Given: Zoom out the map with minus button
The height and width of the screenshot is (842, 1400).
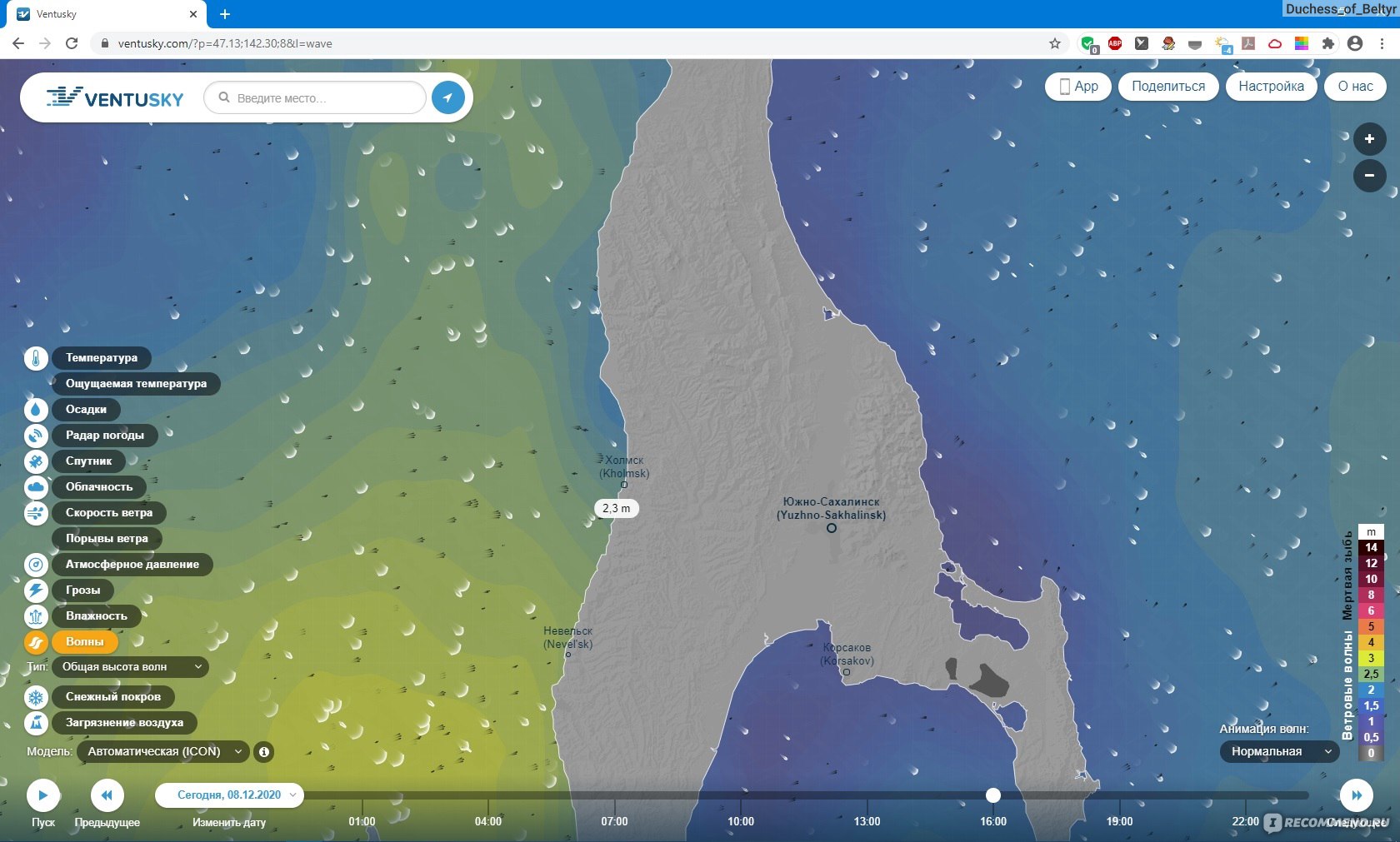Looking at the screenshot, I should 1369,176.
